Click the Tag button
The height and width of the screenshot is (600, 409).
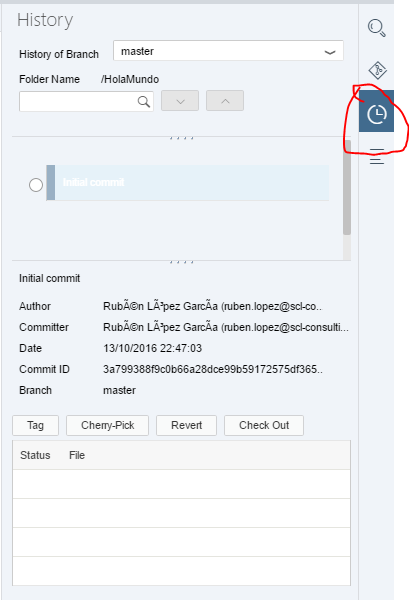point(36,426)
